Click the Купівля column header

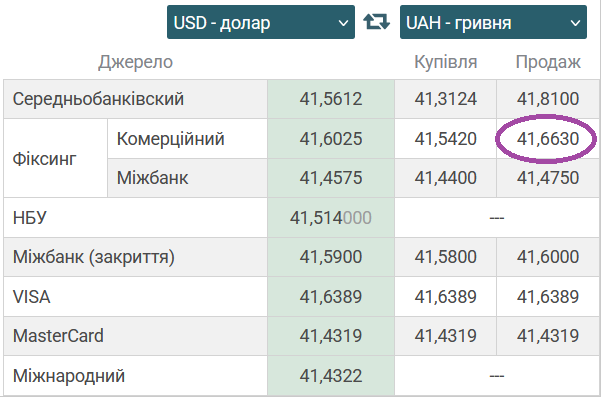[445, 62]
